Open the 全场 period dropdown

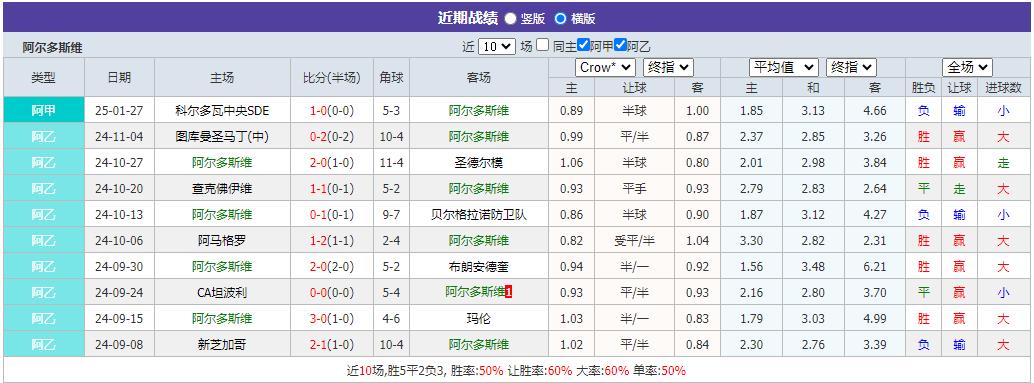[x=967, y=67]
